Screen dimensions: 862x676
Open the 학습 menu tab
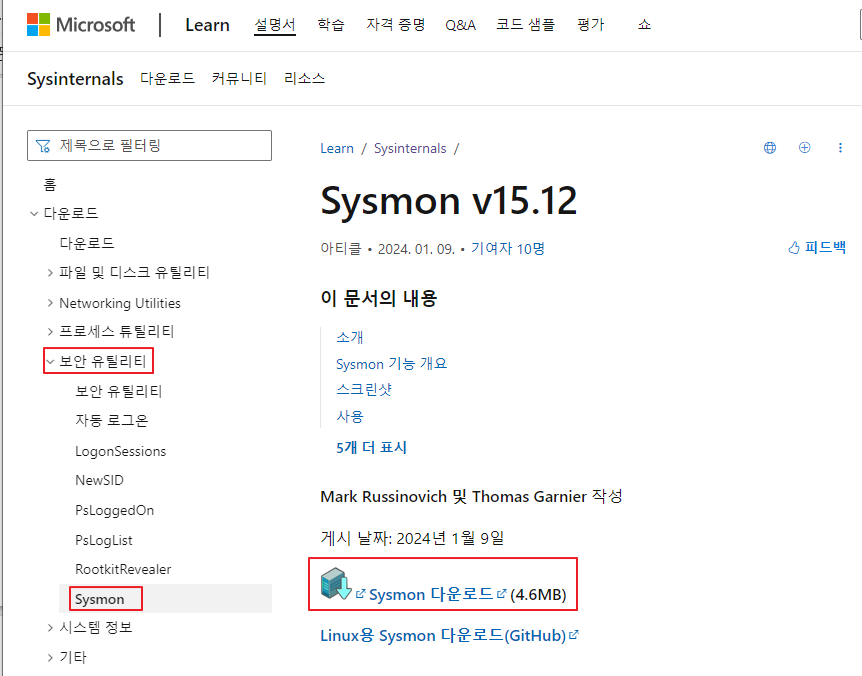(331, 25)
